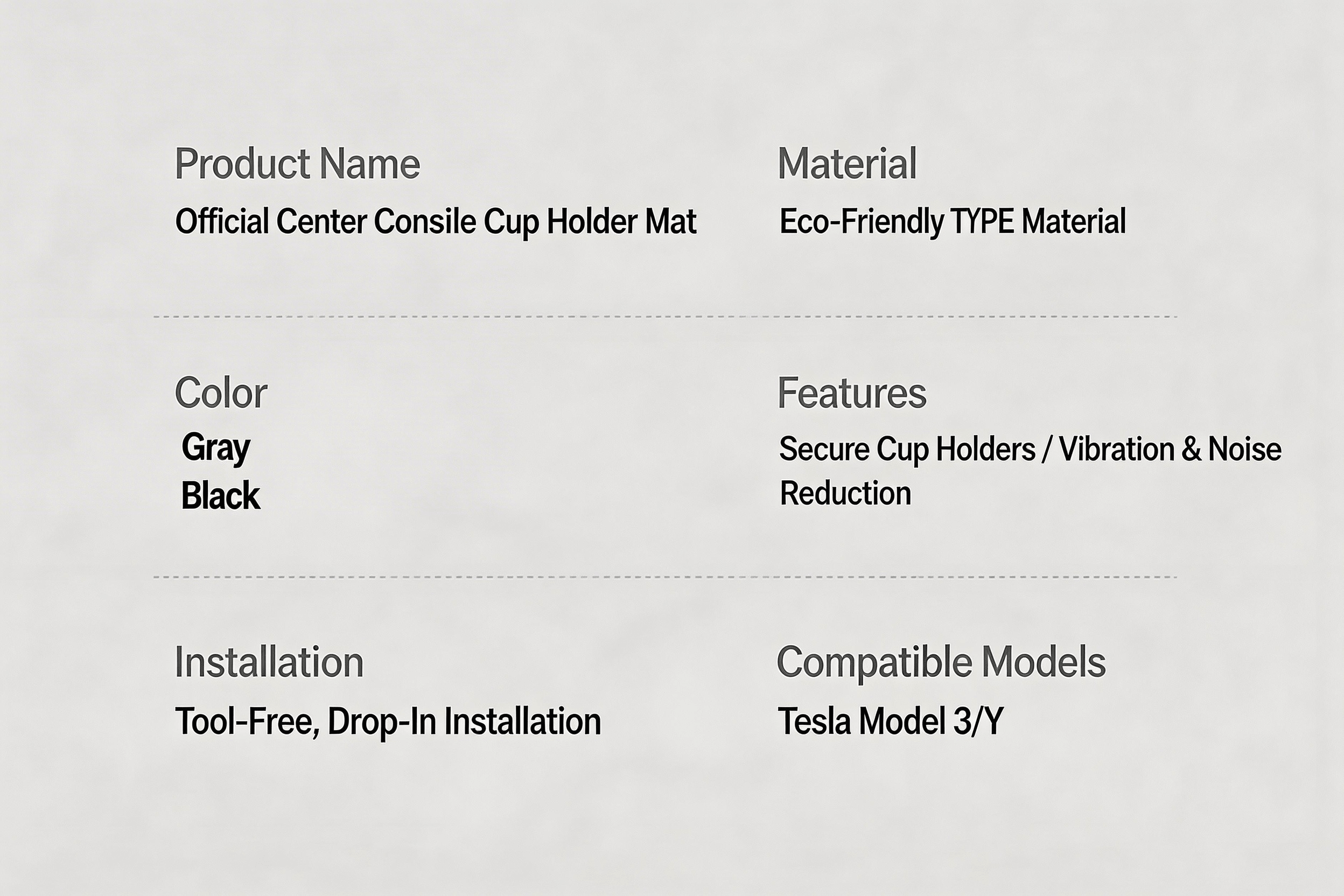The image size is (1344, 896).
Task: Select the Tesla Model 3/Y value
Action: (890, 721)
